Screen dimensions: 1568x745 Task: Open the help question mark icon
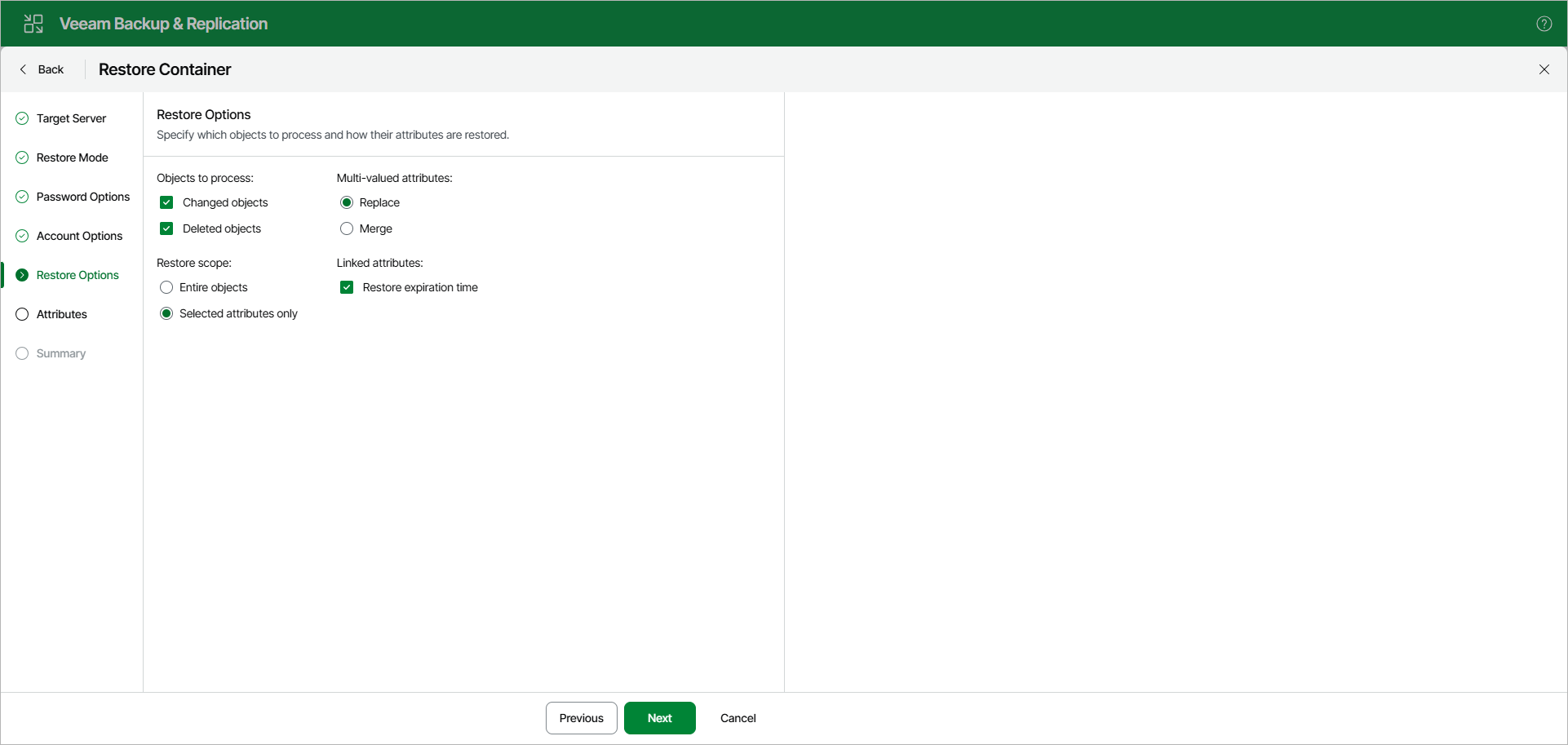1544,24
